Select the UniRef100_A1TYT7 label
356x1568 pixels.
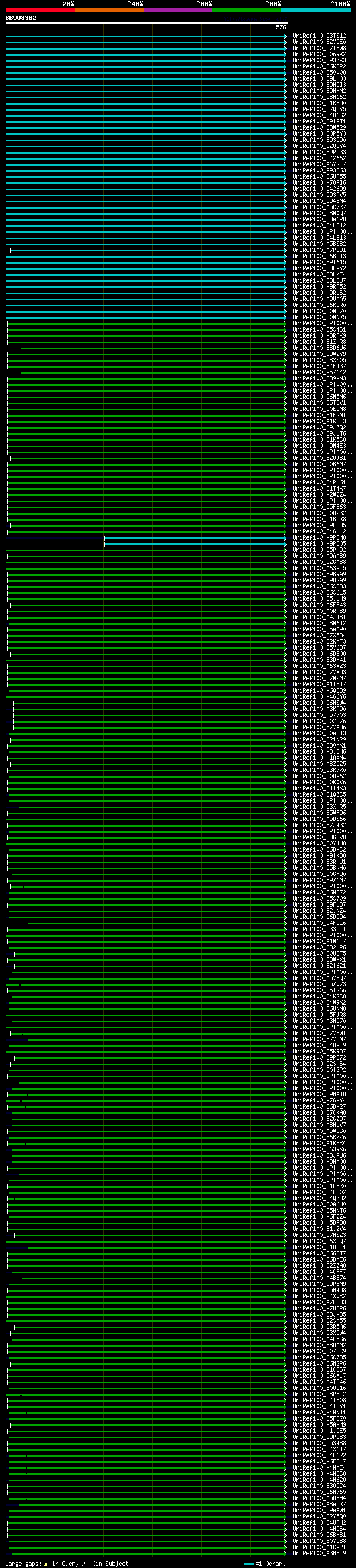[x=319, y=685]
